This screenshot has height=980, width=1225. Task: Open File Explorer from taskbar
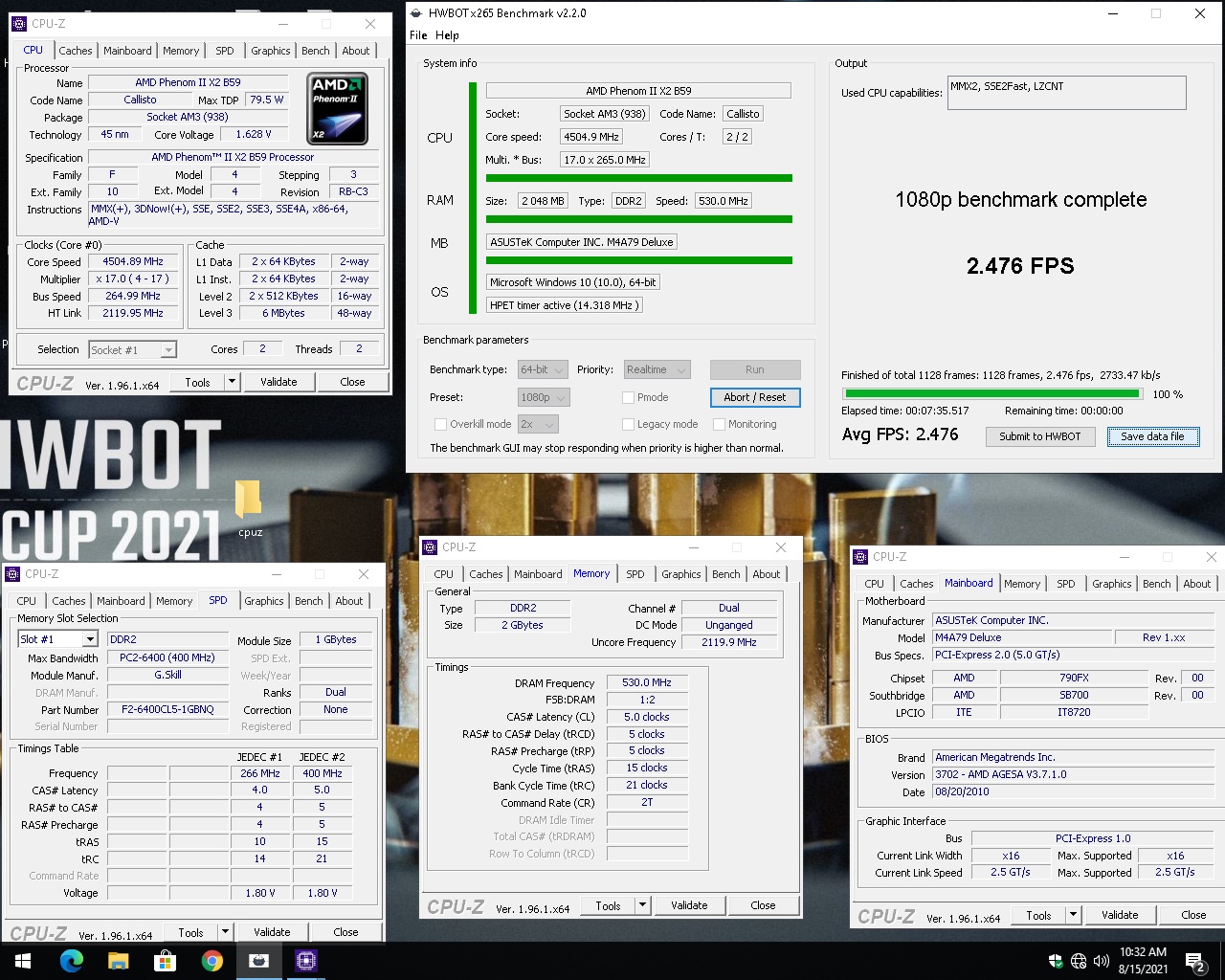[x=119, y=961]
